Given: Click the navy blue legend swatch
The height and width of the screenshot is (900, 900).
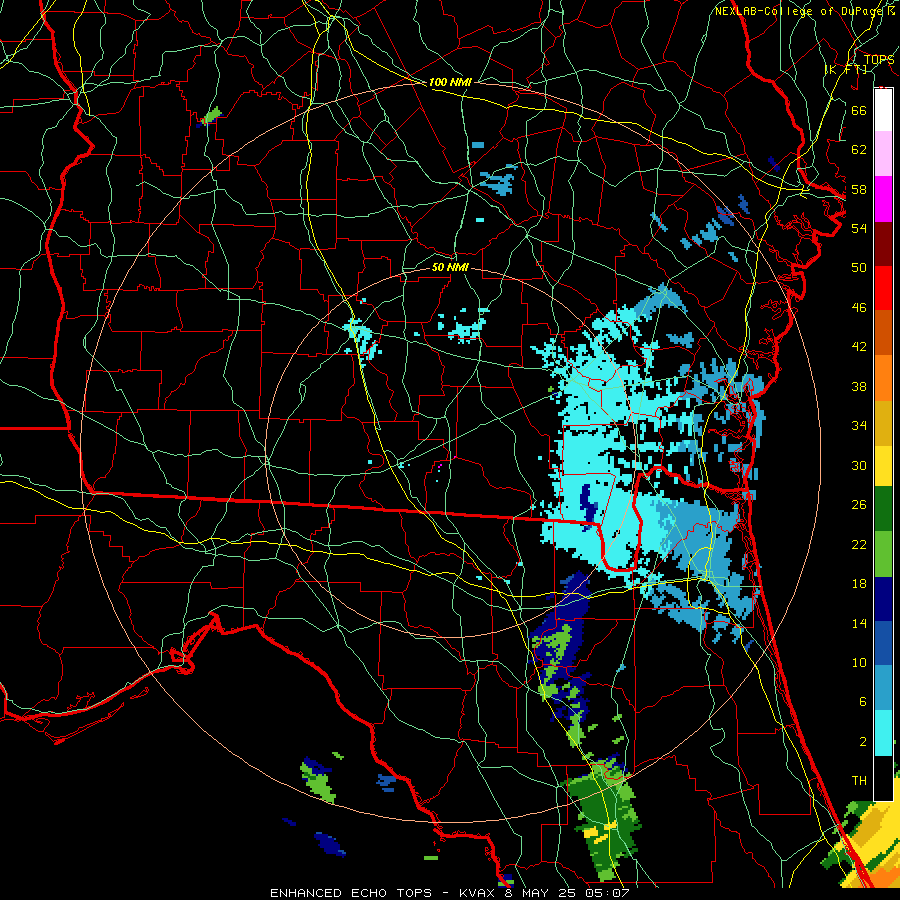Looking at the screenshot, I should pyautogui.click(x=883, y=599).
